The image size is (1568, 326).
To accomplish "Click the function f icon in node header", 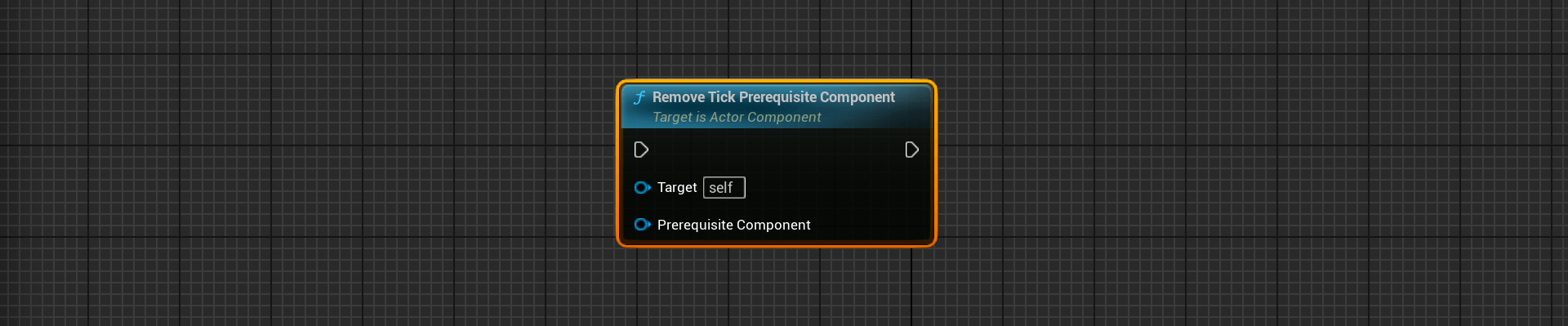I will point(639,98).
